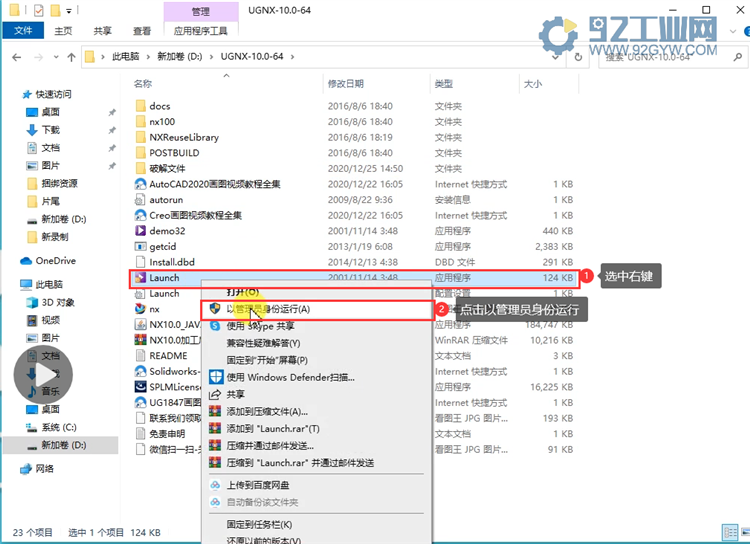Open OneDrive in the sidebar
The height and width of the screenshot is (544, 750).
click(48, 261)
